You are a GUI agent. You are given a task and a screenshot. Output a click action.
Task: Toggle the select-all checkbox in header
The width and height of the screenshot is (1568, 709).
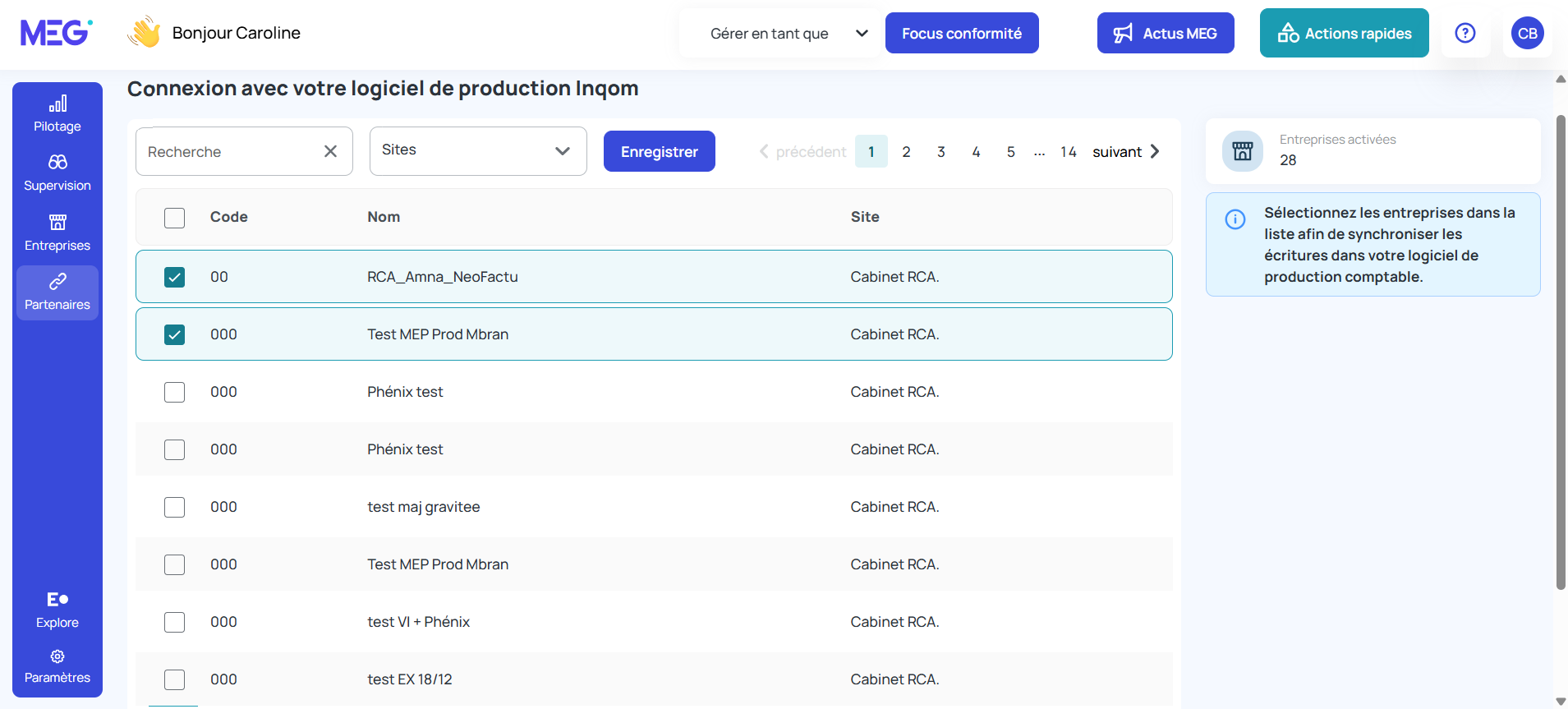174,218
